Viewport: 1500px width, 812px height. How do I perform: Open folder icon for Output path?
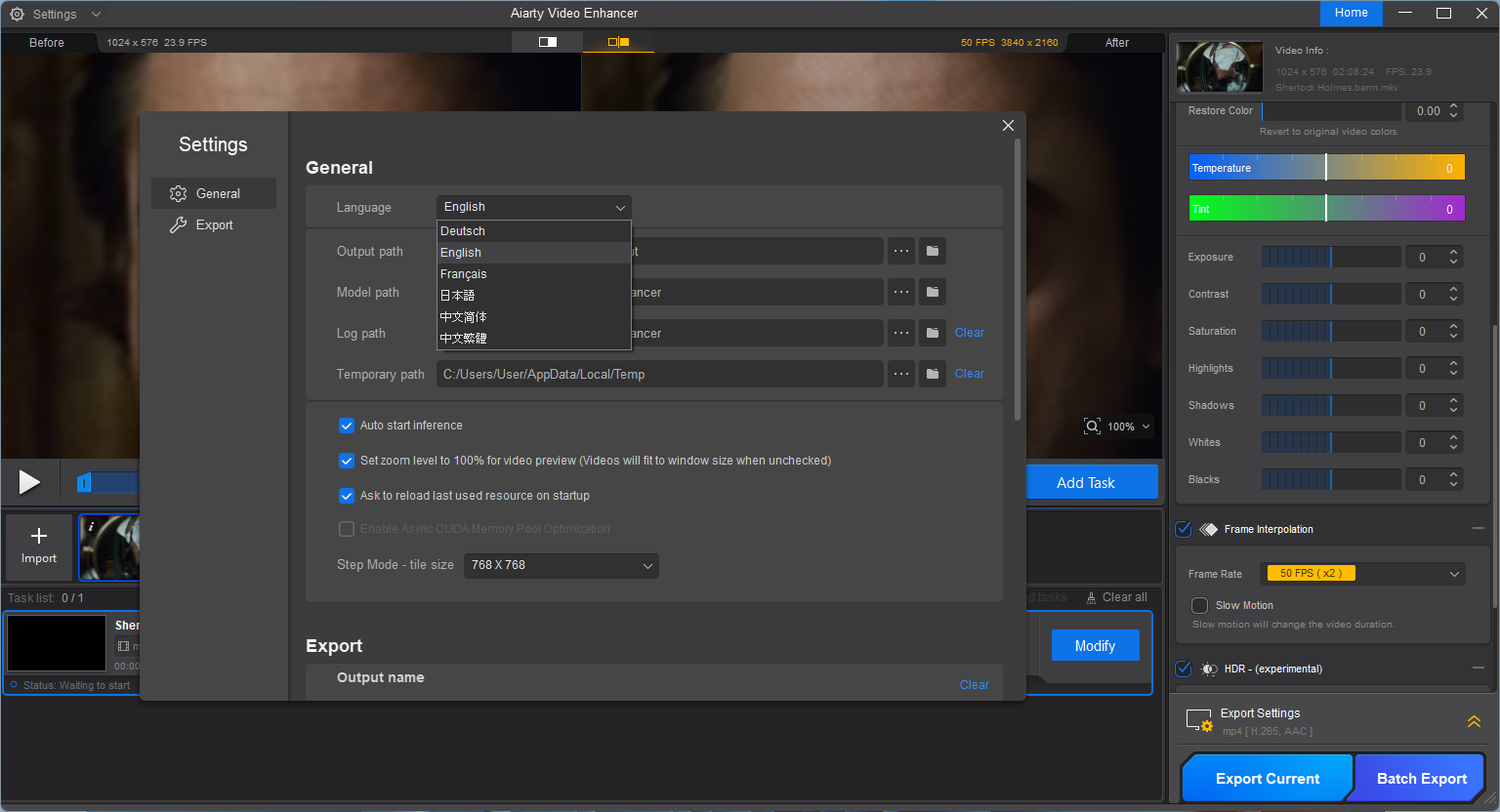click(933, 251)
